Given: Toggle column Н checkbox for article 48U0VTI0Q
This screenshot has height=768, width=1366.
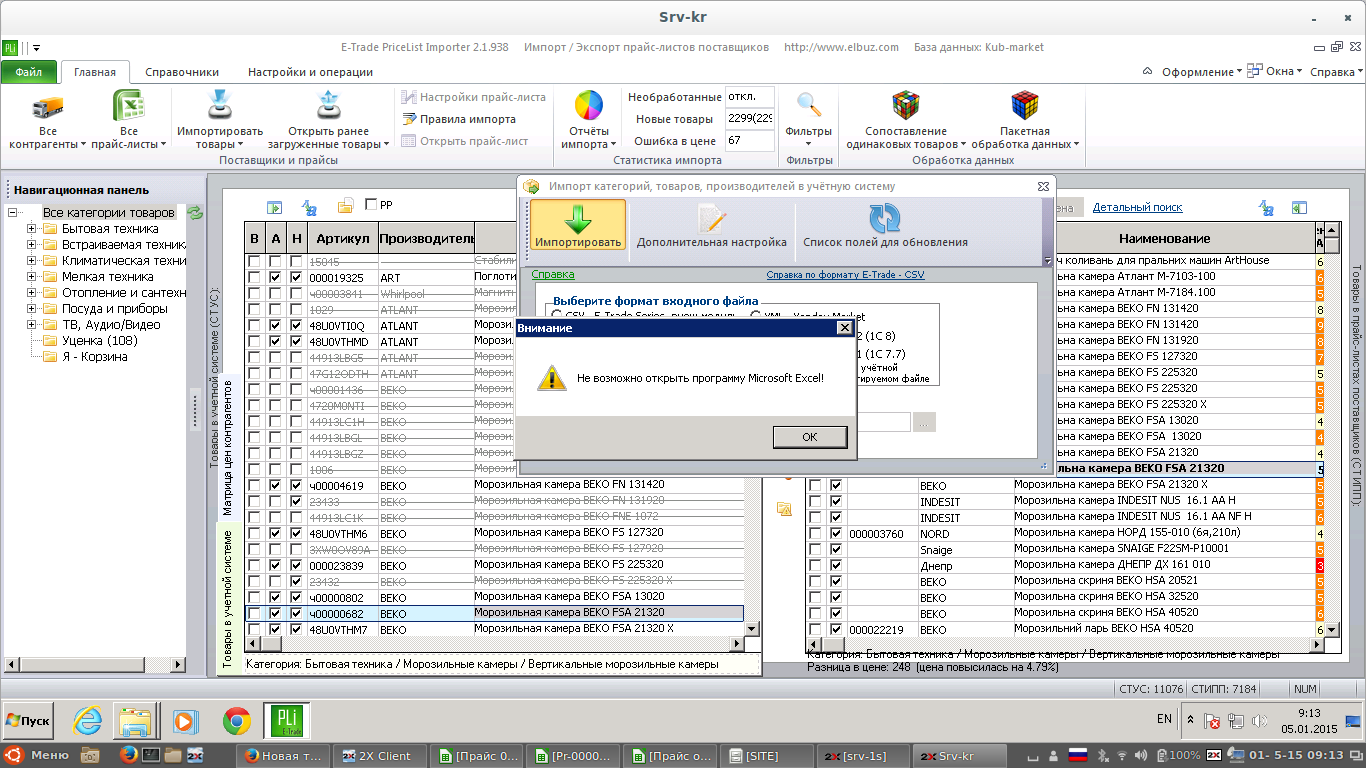Looking at the screenshot, I should [x=296, y=325].
